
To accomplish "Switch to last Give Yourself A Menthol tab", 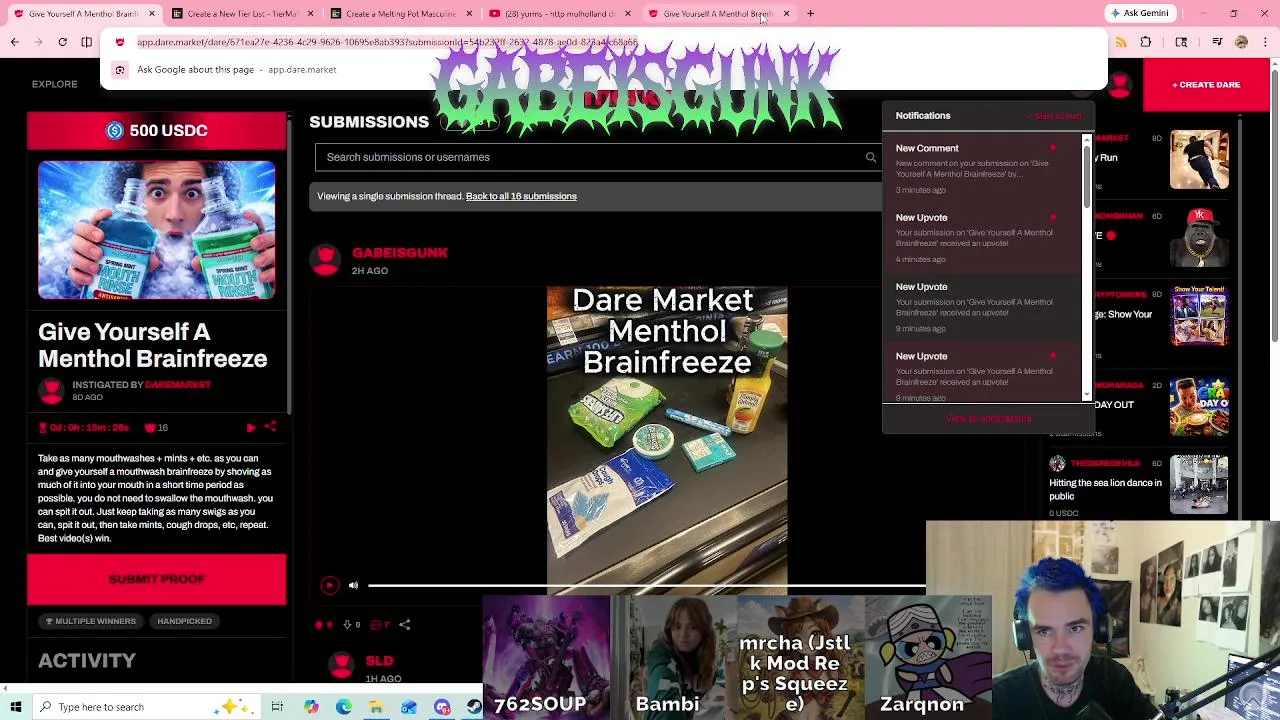I will pos(717,14).
